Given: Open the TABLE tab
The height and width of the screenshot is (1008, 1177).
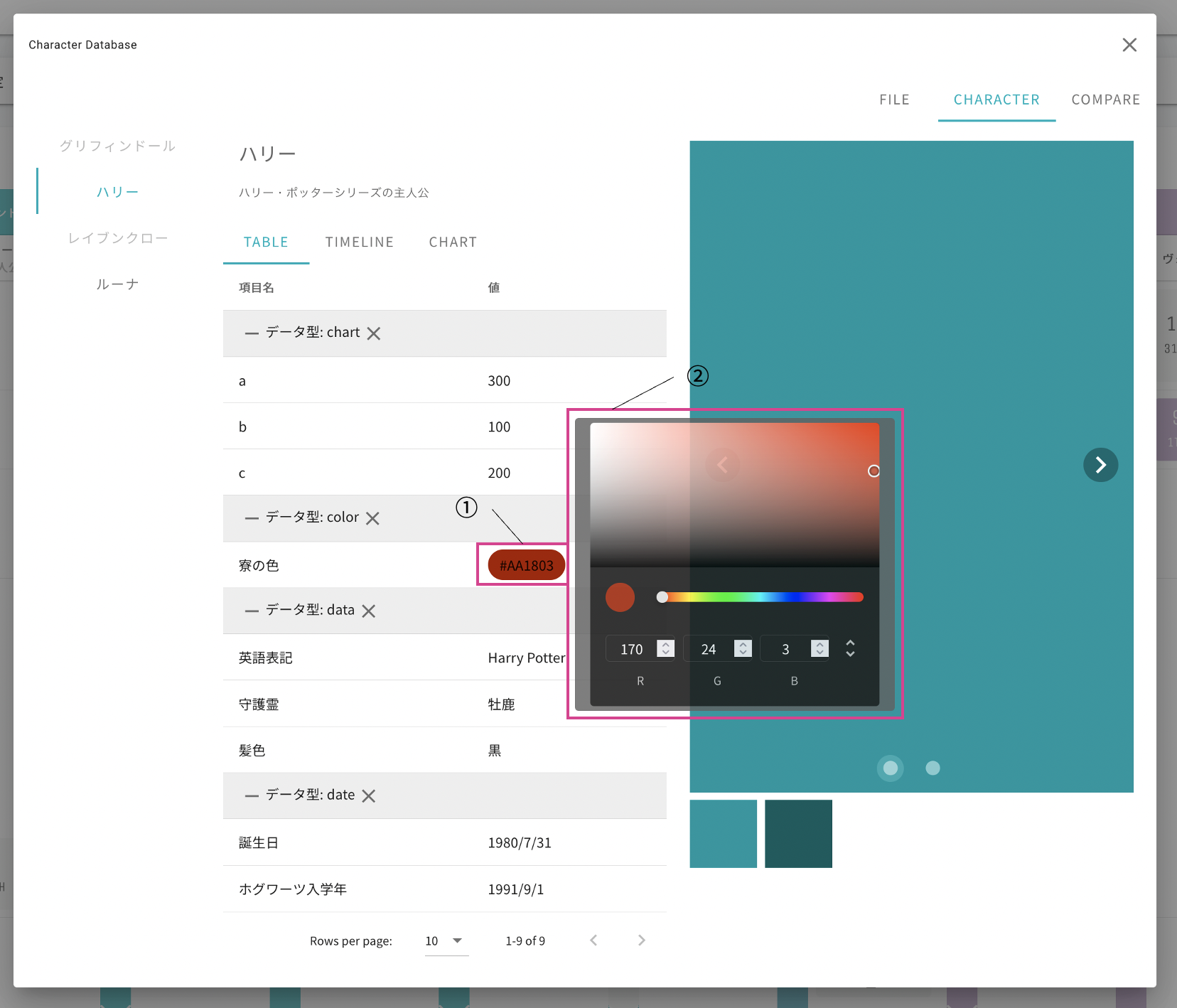Looking at the screenshot, I should click(x=266, y=242).
